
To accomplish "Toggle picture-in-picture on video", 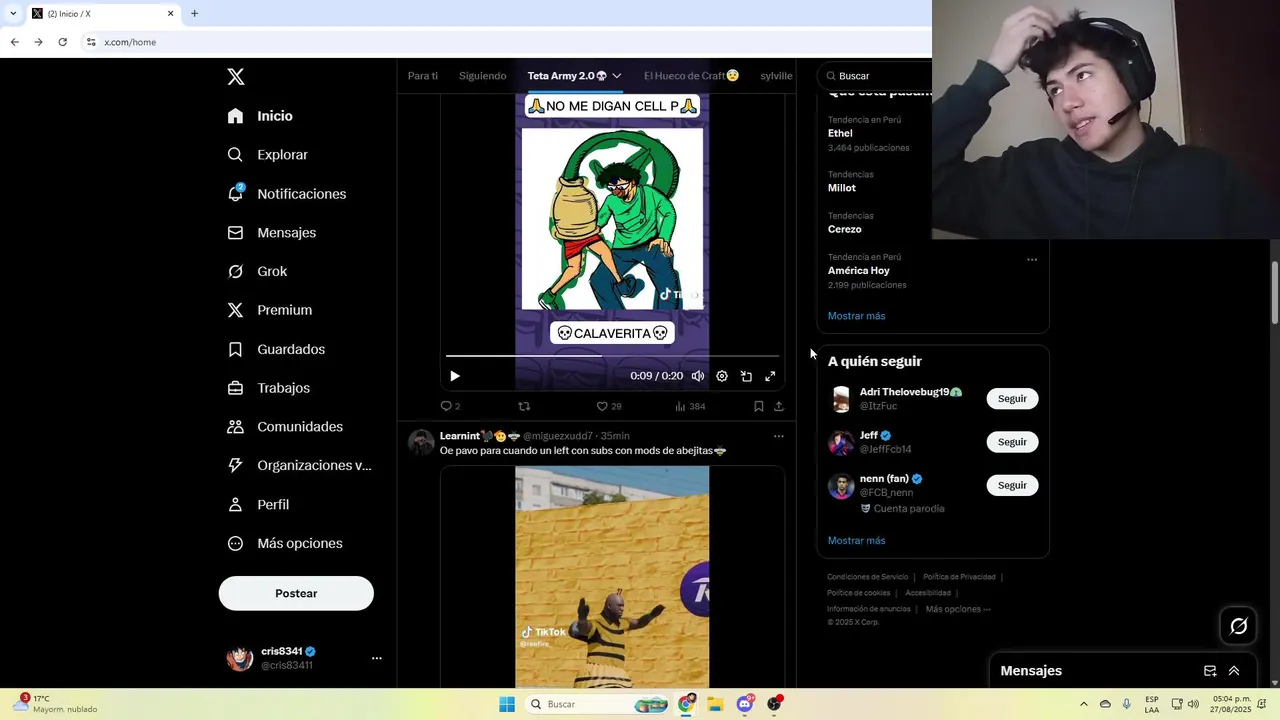I will [746, 376].
